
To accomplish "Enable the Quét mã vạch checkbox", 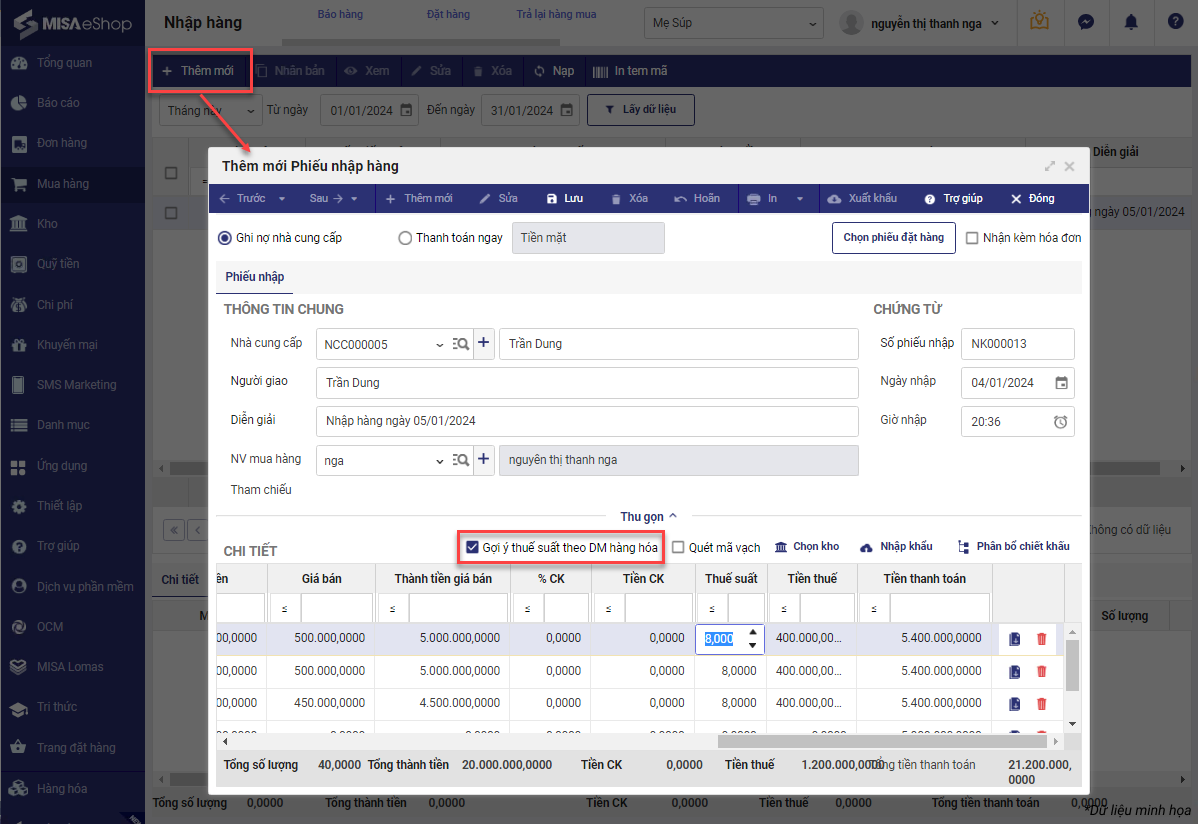I will point(678,548).
